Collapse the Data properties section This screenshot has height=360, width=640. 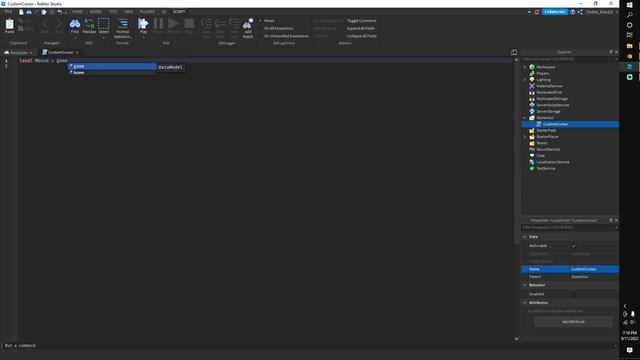coord(525,237)
